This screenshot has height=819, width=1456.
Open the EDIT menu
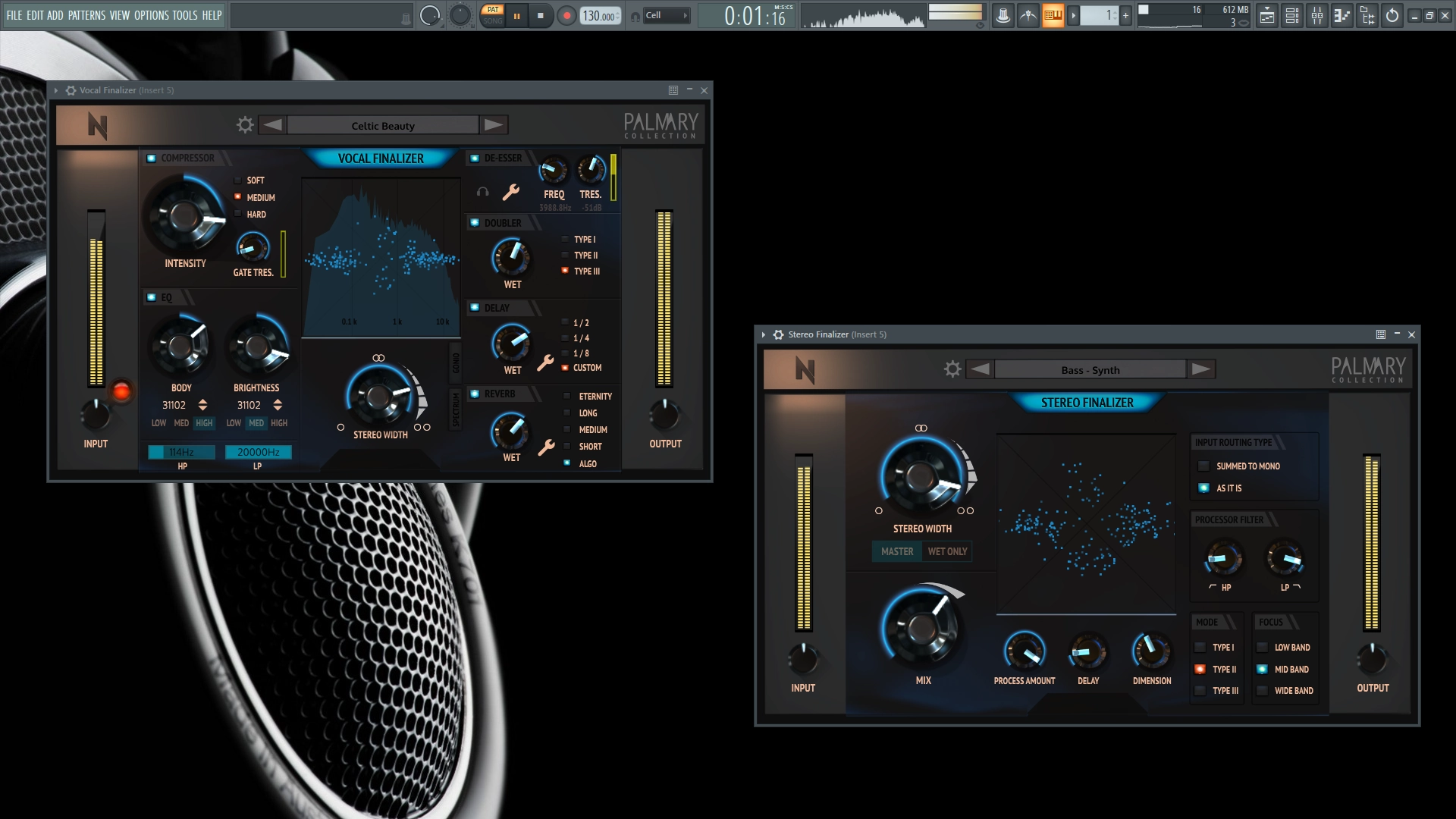pos(35,15)
